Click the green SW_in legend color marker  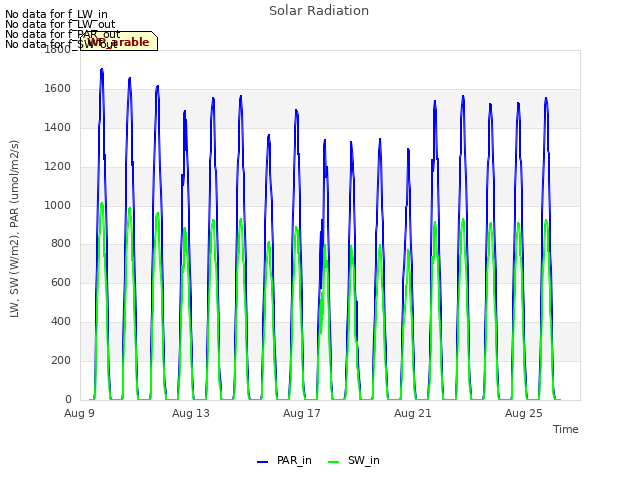coord(333,462)
